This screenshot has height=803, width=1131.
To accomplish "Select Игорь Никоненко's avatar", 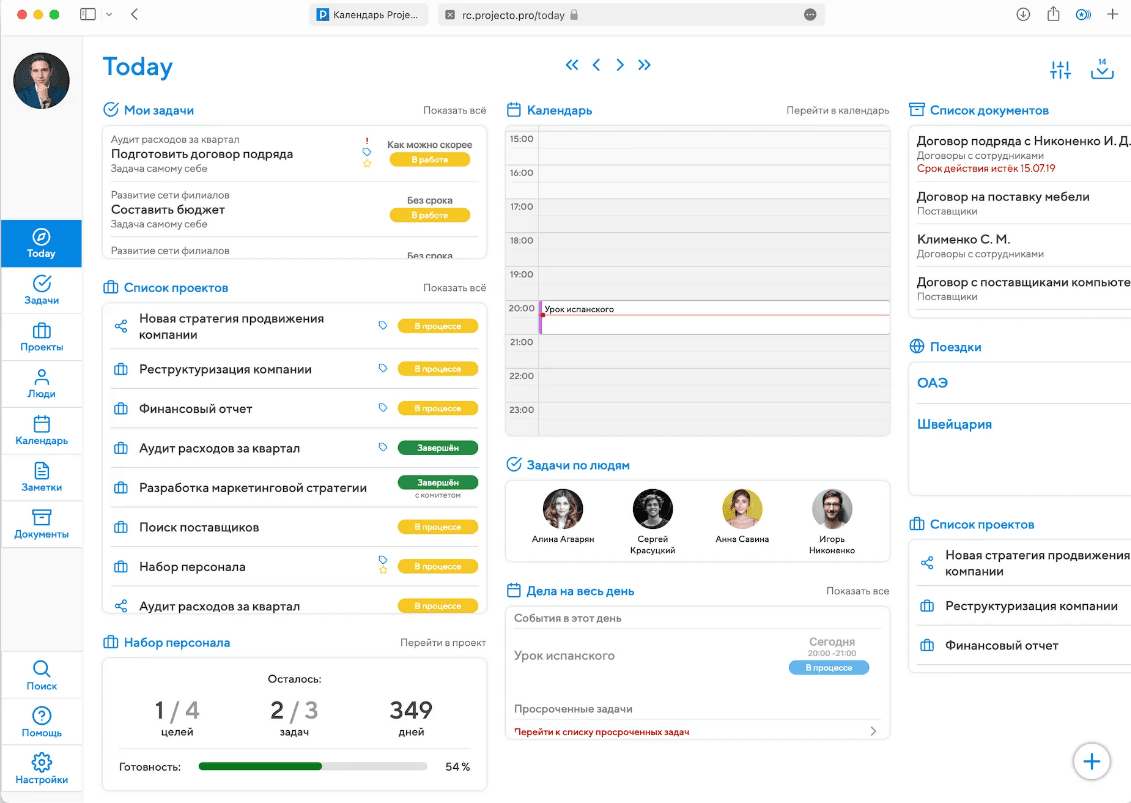I will pyautogui.click(x=832, y=509).
